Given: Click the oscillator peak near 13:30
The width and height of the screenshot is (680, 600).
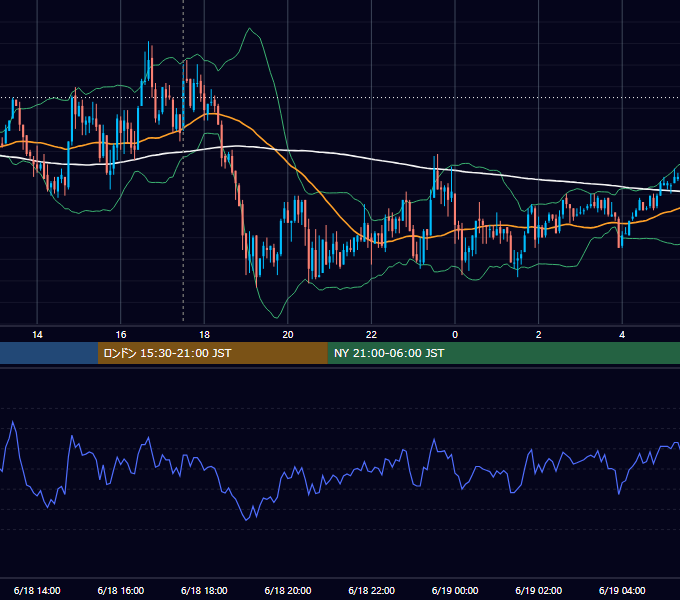Looking at the screenshot, I should 13,421.
